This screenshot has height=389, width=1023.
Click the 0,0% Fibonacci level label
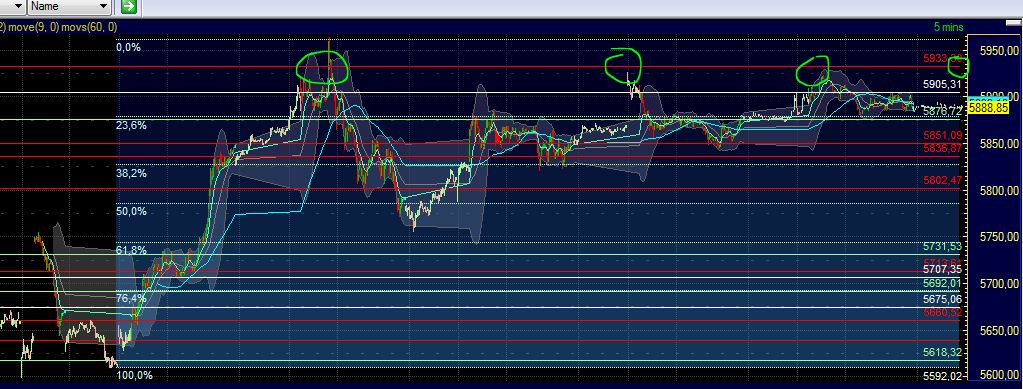(x=129, y=47)
